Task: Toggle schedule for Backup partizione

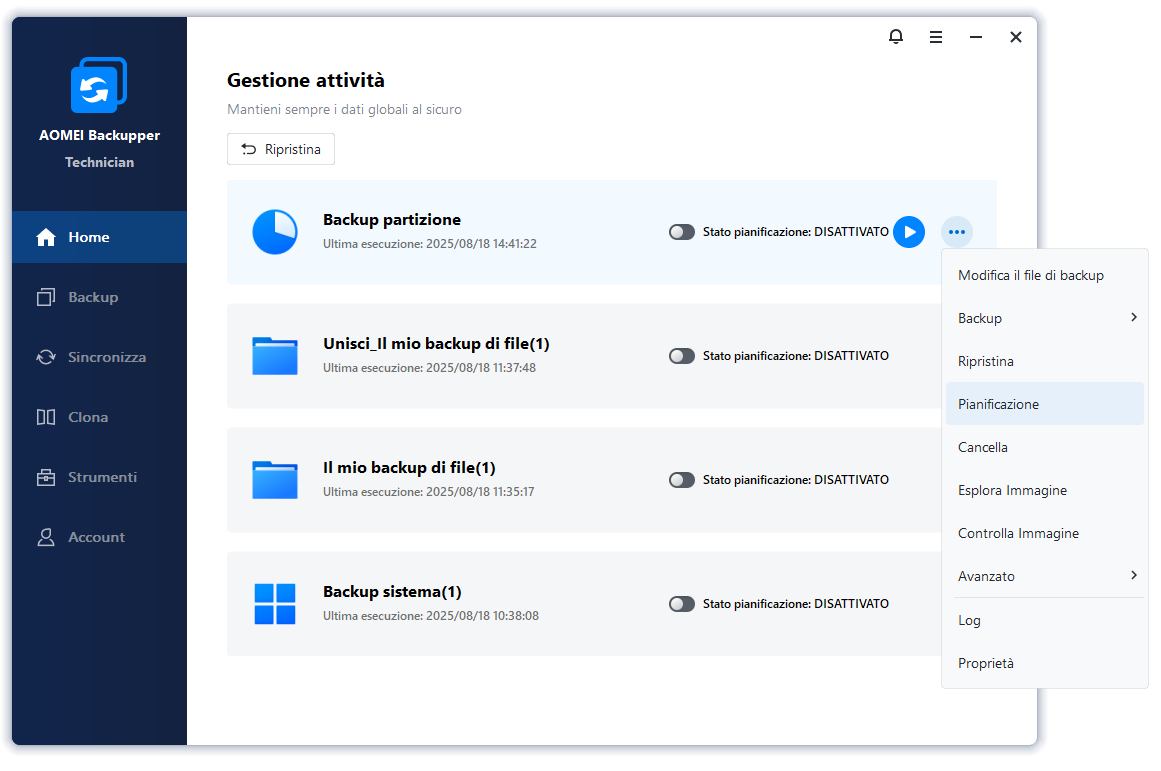Action: 682,232
